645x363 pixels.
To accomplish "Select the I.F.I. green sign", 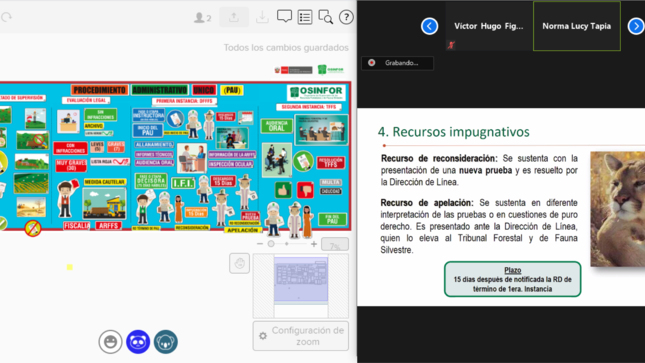I will tap(183, 183).
